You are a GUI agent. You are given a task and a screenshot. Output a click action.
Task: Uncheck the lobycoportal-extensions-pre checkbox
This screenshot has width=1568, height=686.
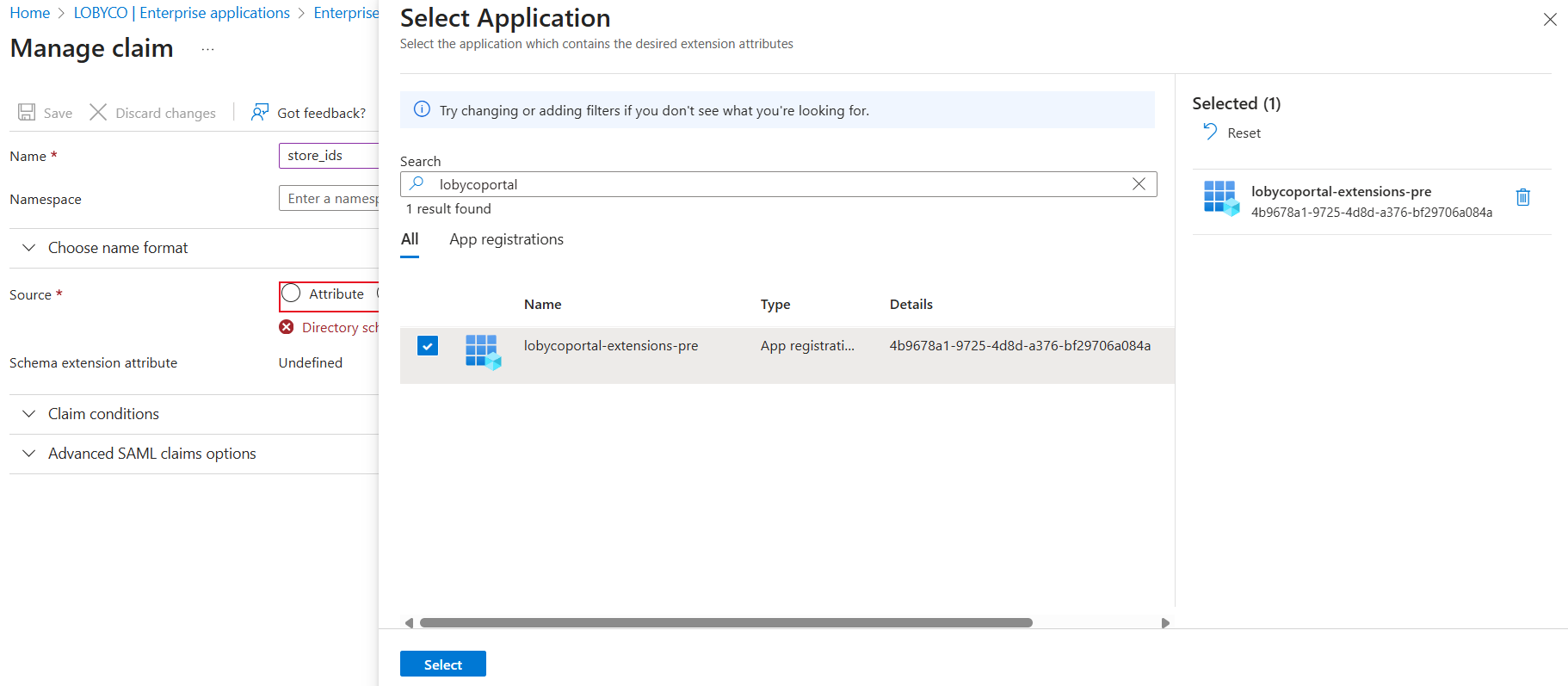click(x=428, y=345)
